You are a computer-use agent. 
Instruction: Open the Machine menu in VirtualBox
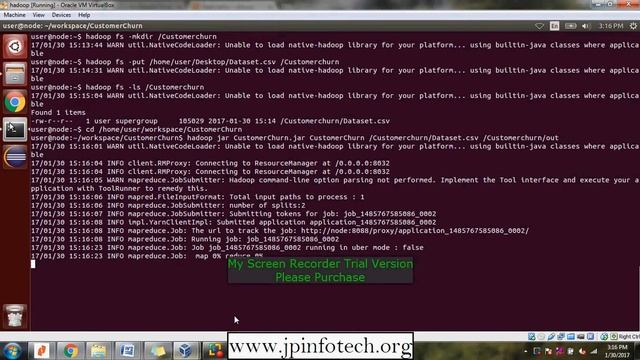pyautogui.click(x=14, y=15)
